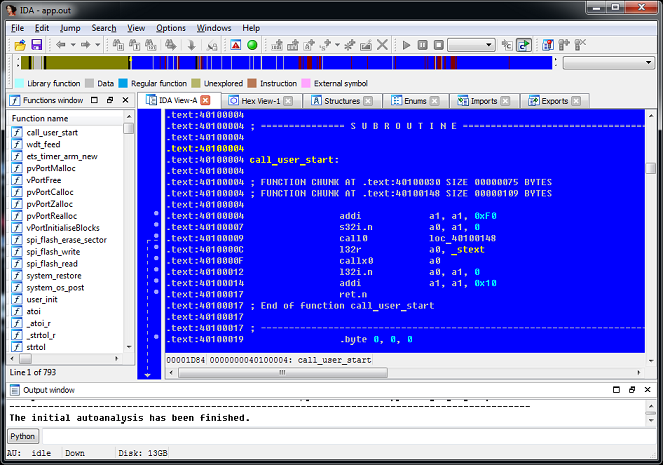Open the View menu
This screenshot has width=663, height=465.
click(x=136, y=28)
